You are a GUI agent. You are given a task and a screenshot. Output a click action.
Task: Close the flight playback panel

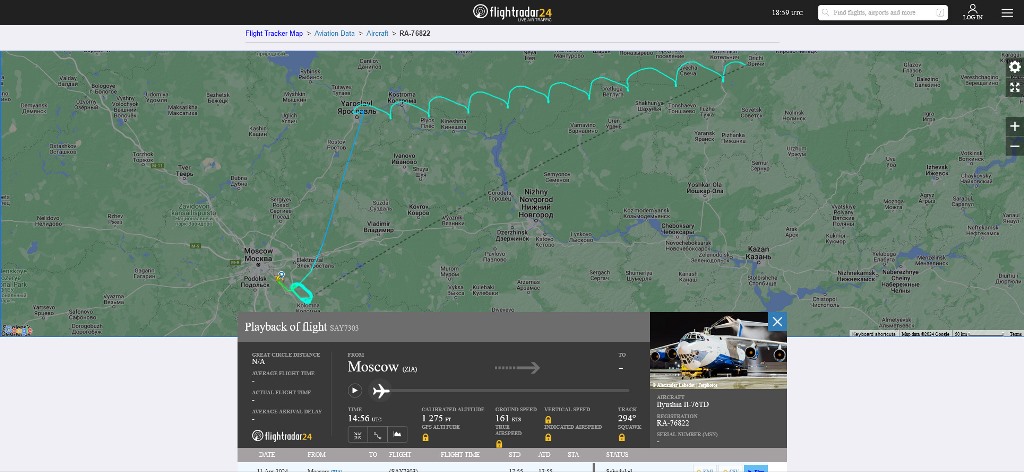[x=777, y=321]
